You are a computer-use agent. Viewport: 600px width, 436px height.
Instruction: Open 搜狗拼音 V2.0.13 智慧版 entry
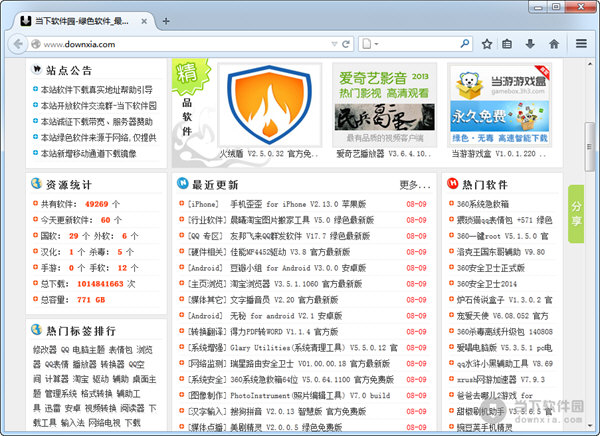[x=298, y=412]
